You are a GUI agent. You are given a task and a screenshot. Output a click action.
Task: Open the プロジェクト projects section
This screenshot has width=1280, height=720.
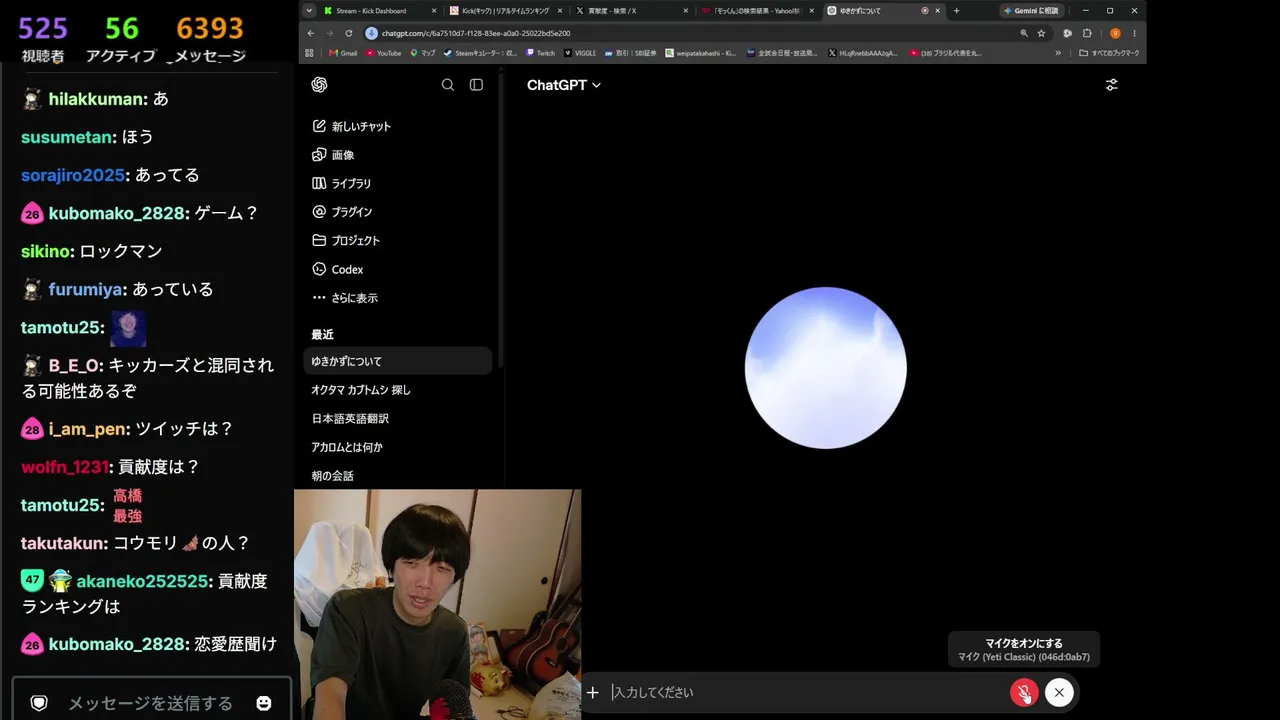click(x=398, y=240)
